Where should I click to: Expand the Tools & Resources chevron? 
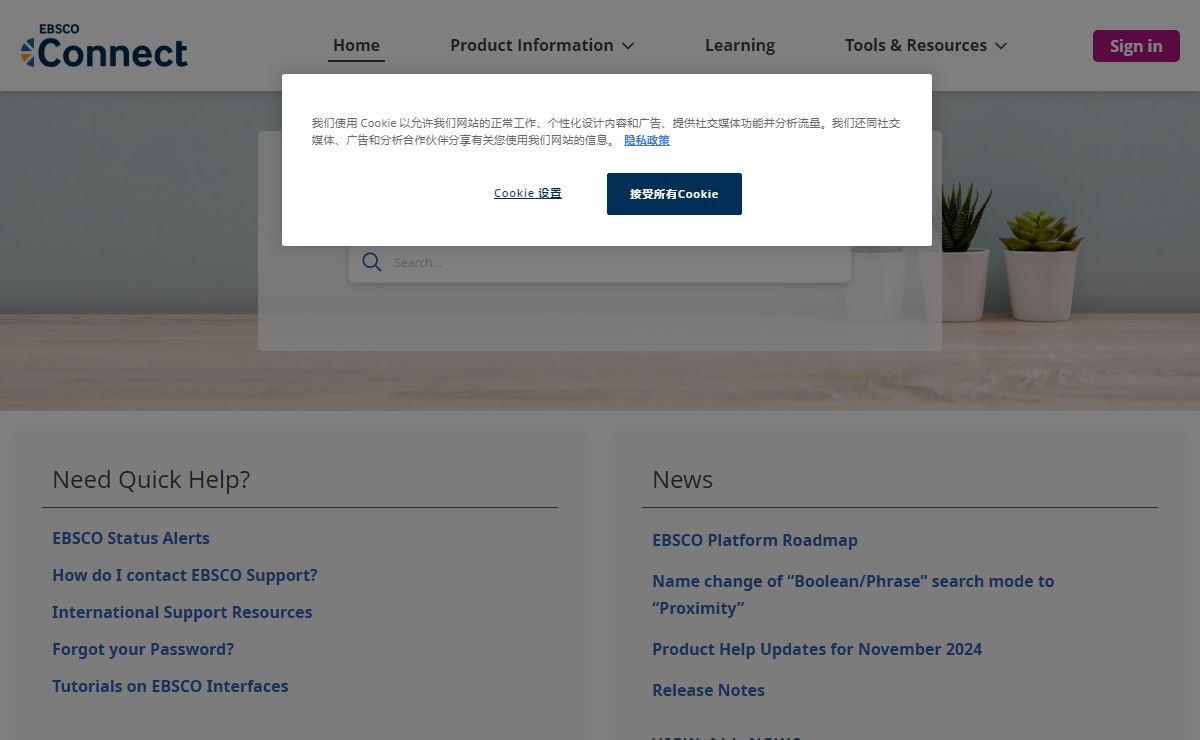pyautogui.click(x=1001, y=46)
